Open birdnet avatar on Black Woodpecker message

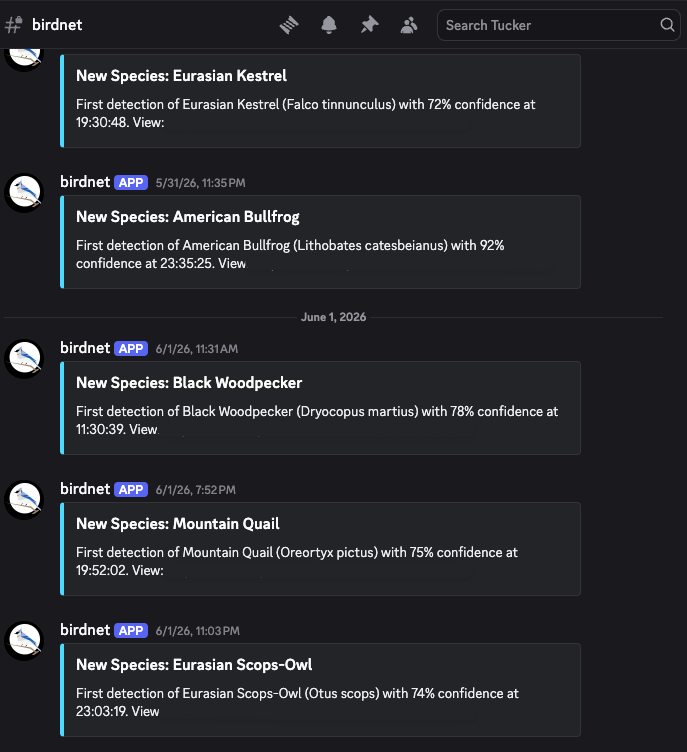pos(24,359)
